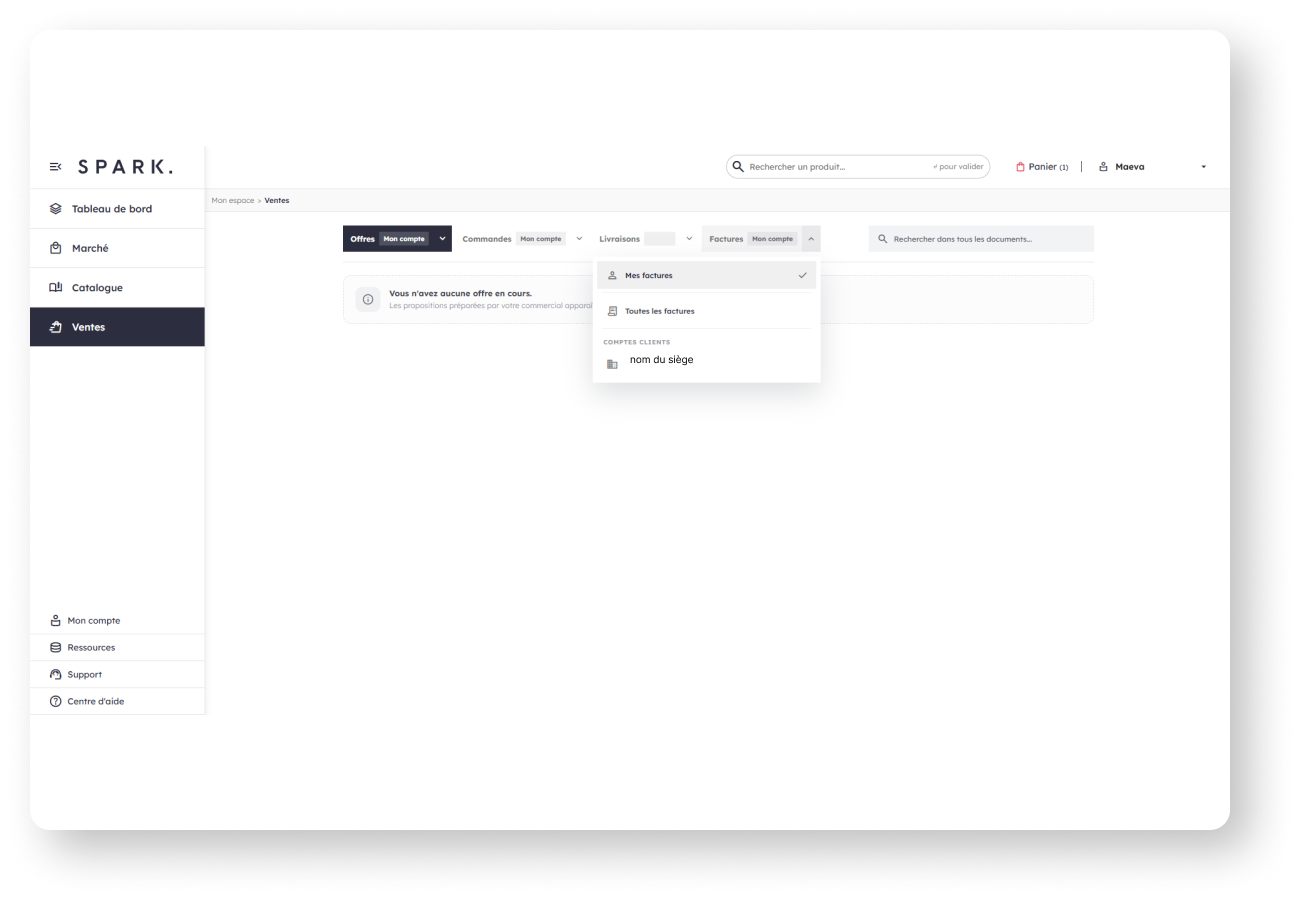Click the Mon compte badge on Factures
1300x900 pixels.
tap(773, 239)
